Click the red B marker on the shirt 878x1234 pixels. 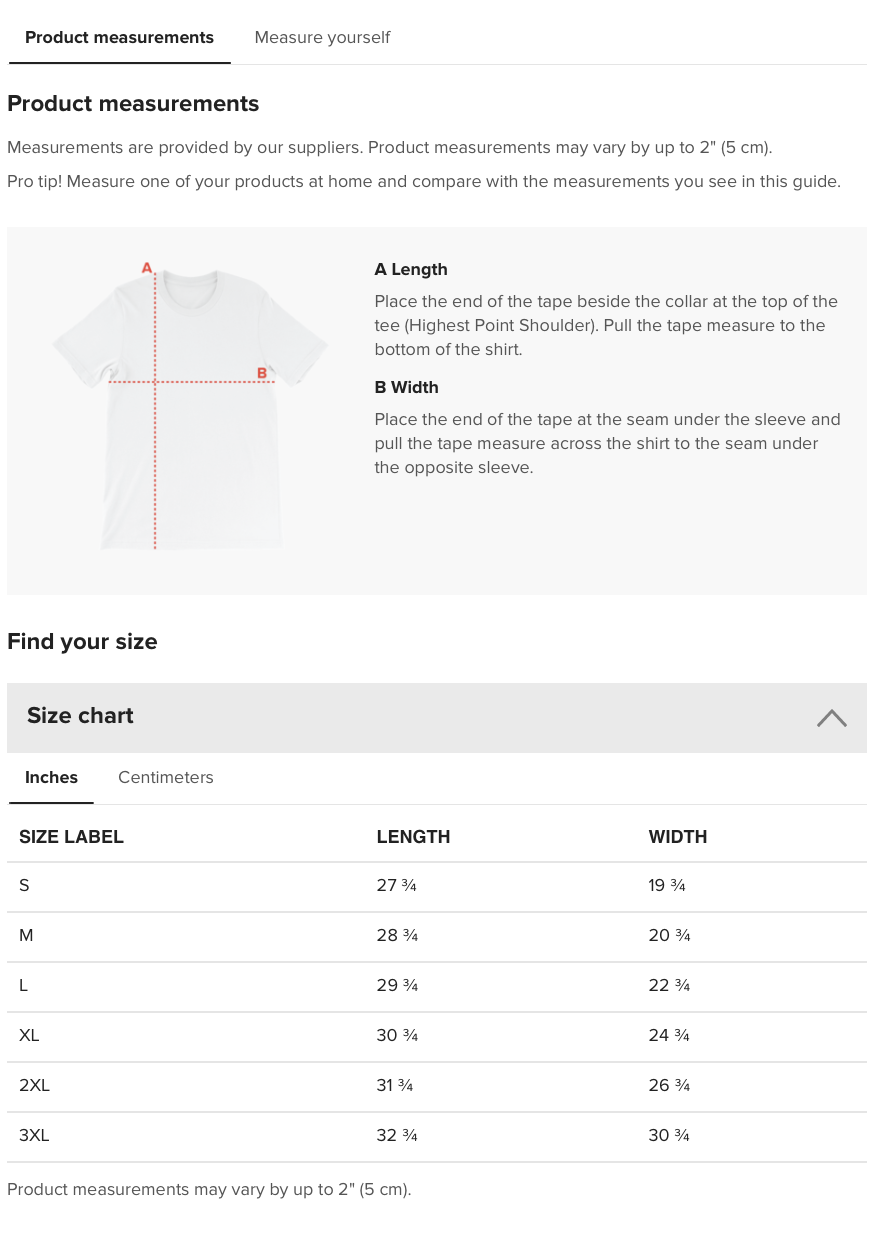[x=262, y=373]
